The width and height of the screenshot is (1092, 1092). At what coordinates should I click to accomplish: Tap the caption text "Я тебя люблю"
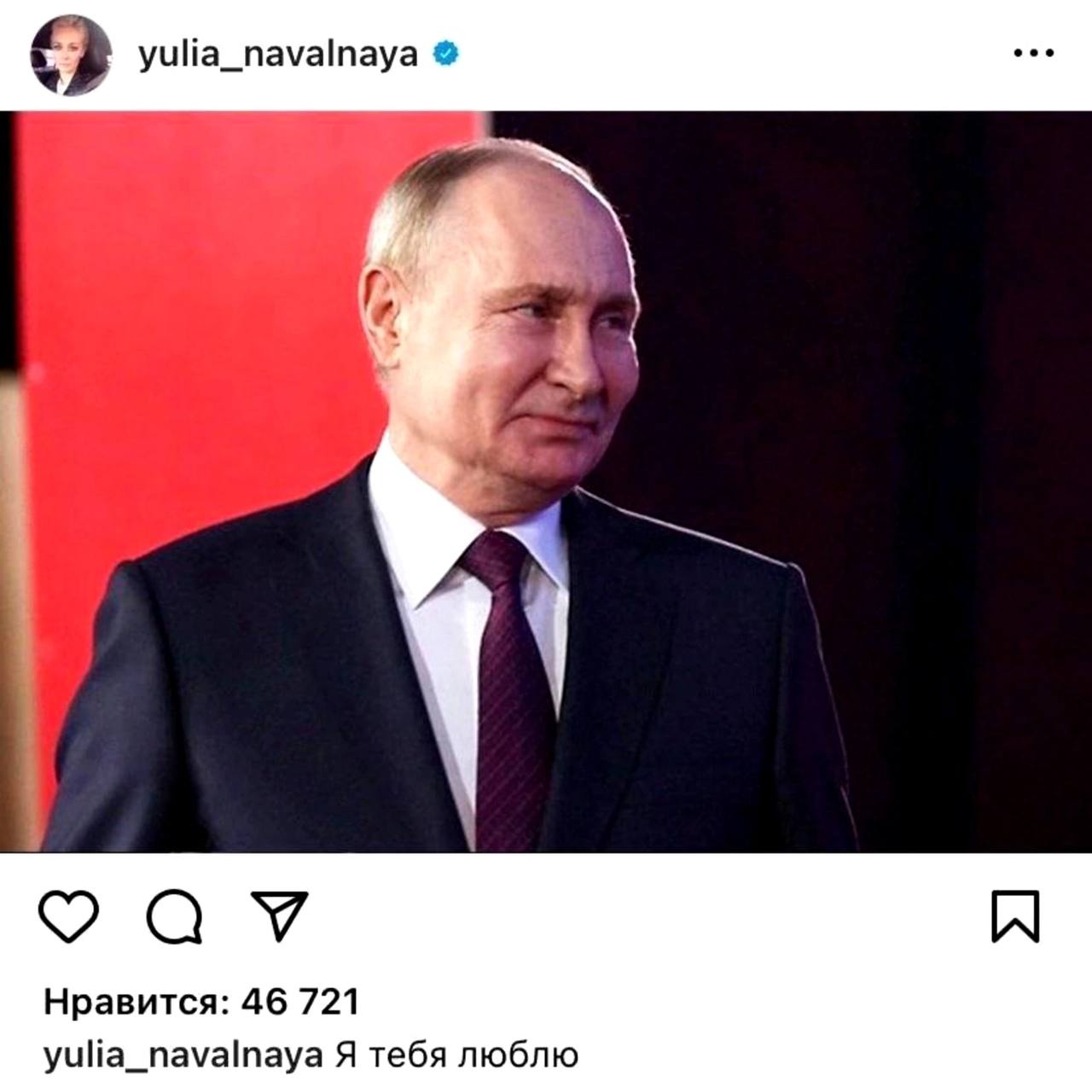pyautogui.click(x=457, y=1055)
